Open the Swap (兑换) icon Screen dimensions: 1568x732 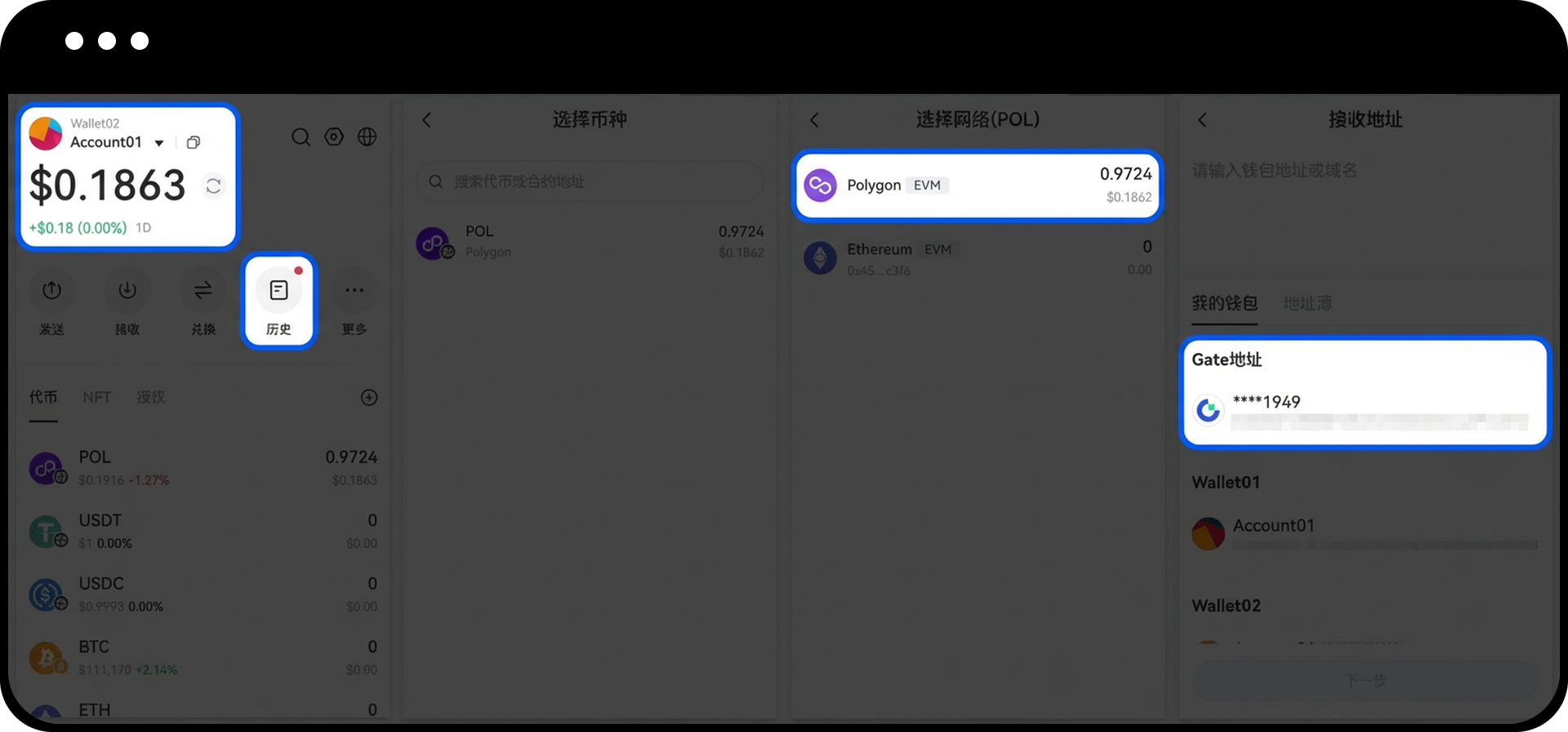coord(203,291)
